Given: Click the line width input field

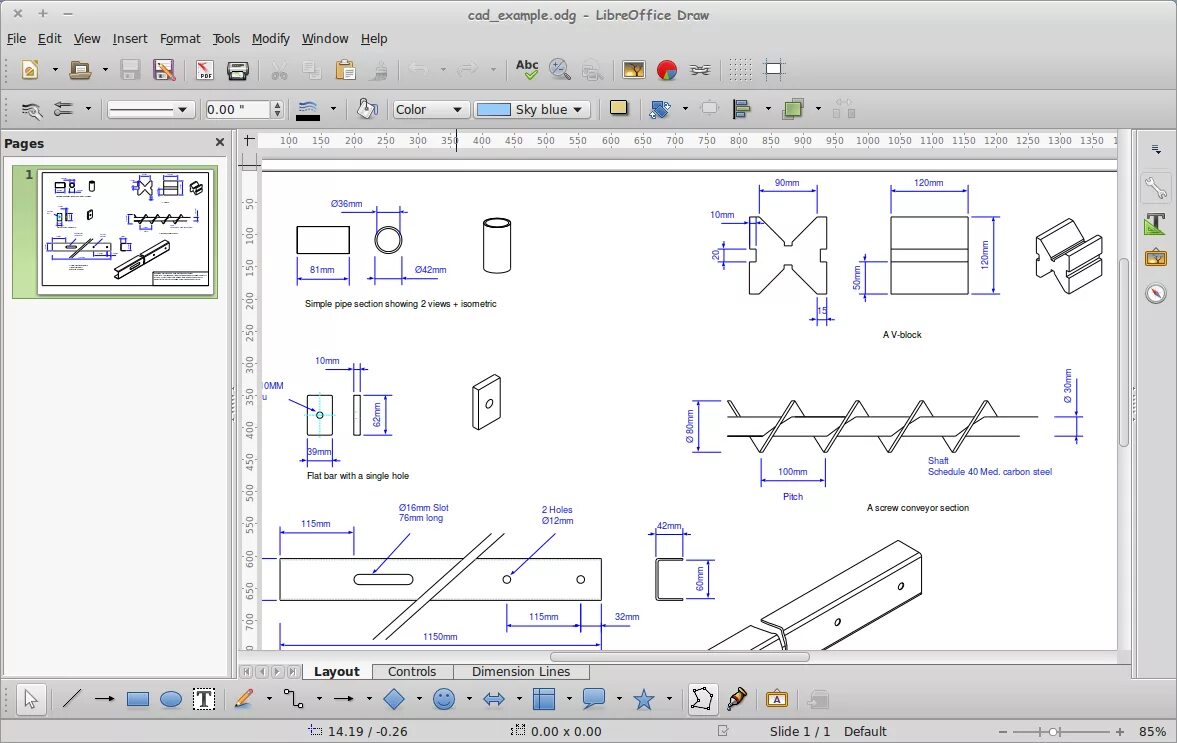Looking at the screenshot, I should (x=239, y=110).
